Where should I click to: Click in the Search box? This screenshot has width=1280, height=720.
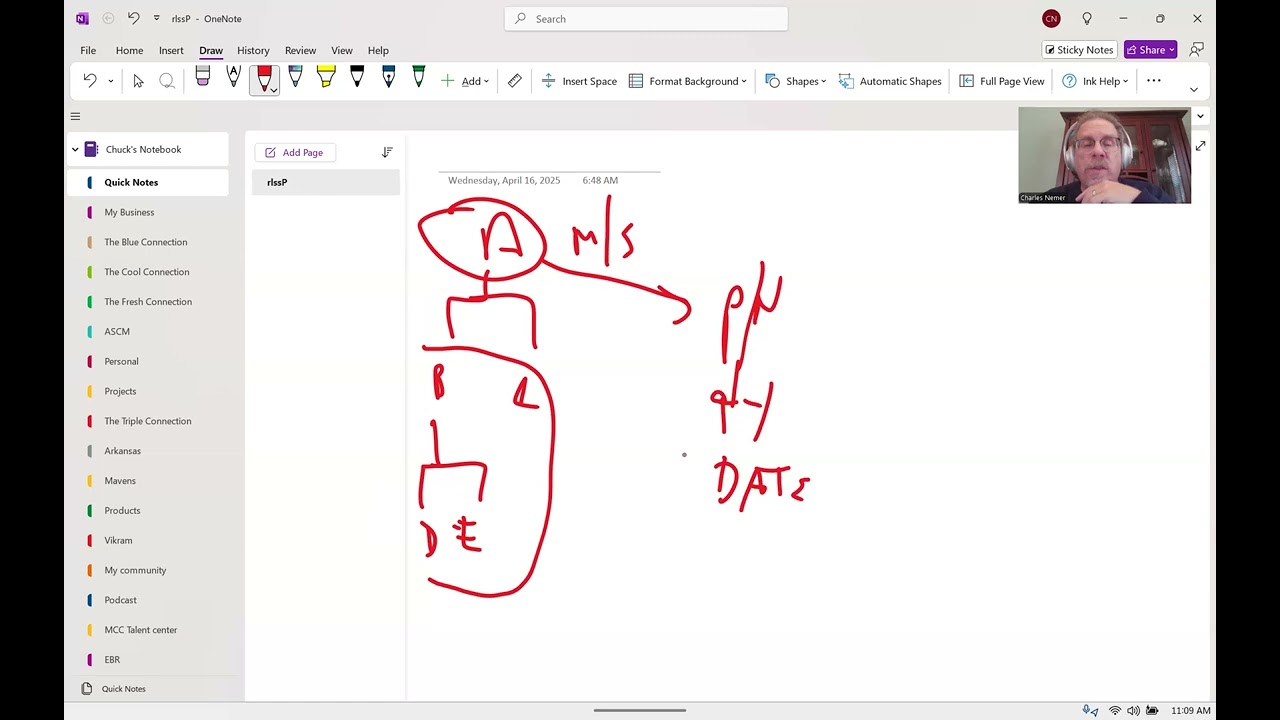(x=646, y=18)
